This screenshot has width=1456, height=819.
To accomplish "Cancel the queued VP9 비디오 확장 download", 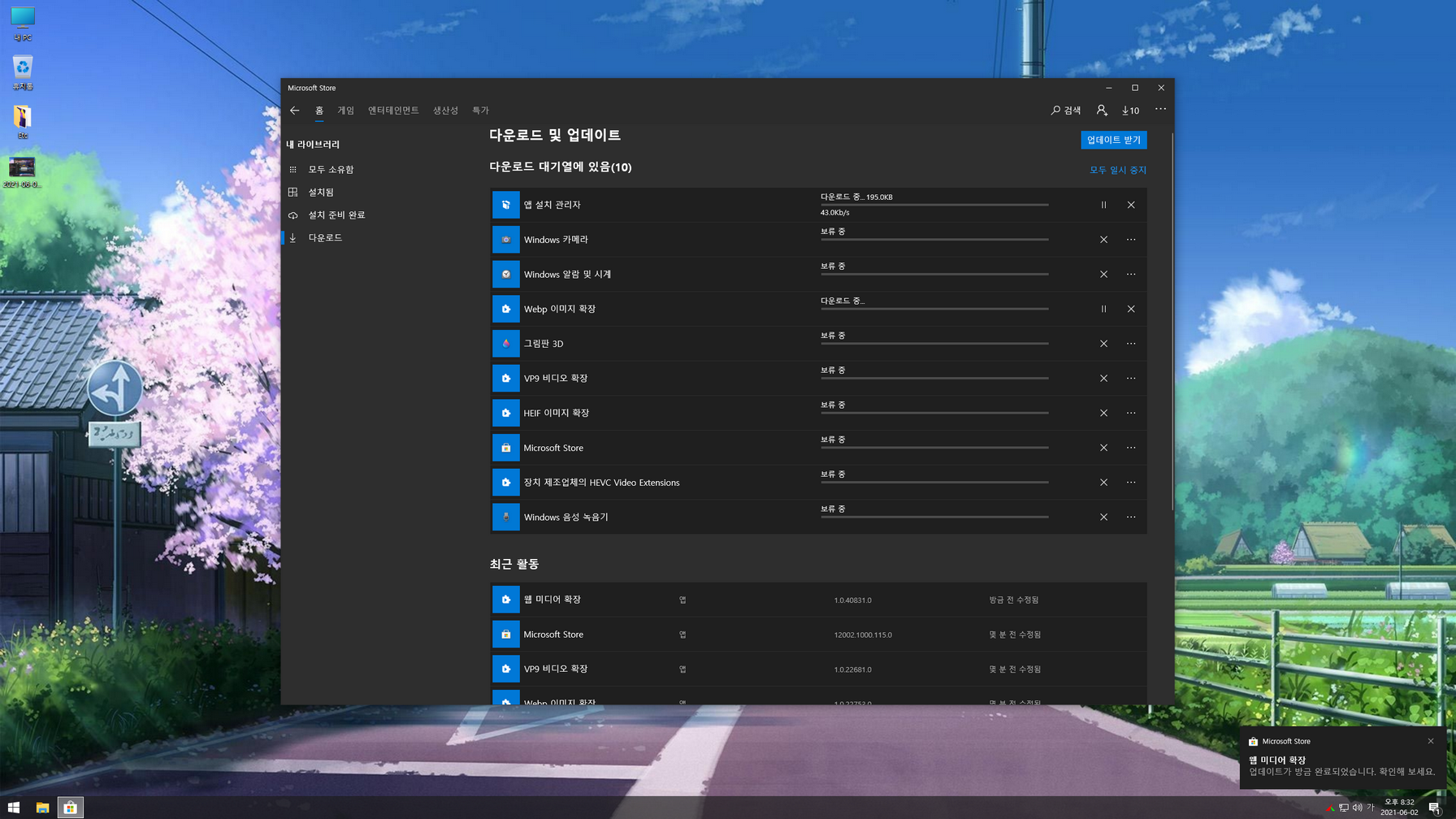I will tap(1103, 379).
